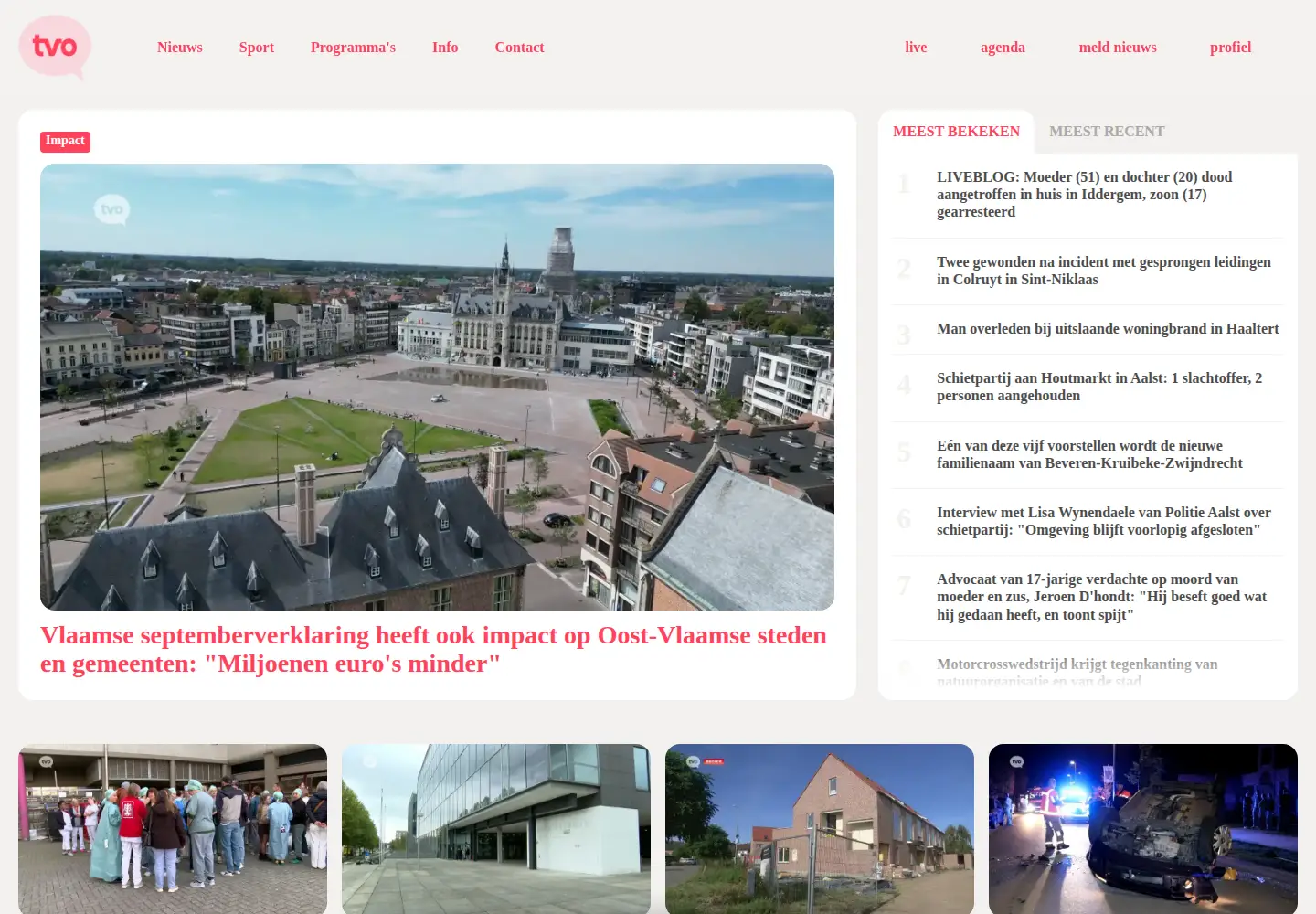Viewport: 1316px width, 914px height.
Task: Open the Motorcrosswedstrijd article
Action: (x=1088, y=672)
